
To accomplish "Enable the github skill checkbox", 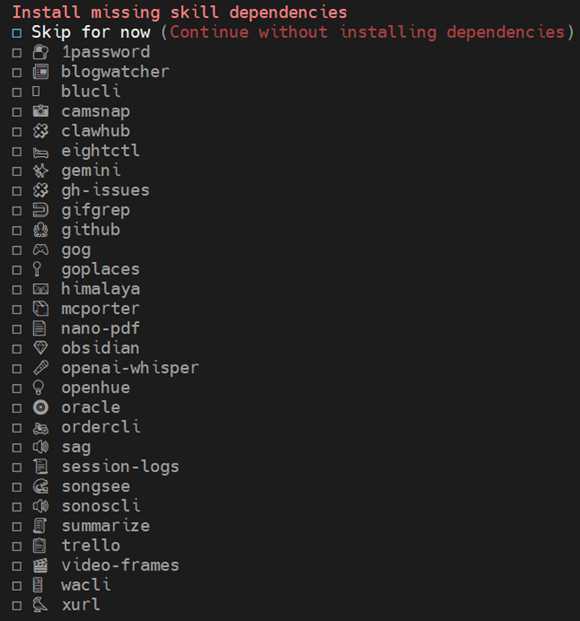I will click(17, 230).
